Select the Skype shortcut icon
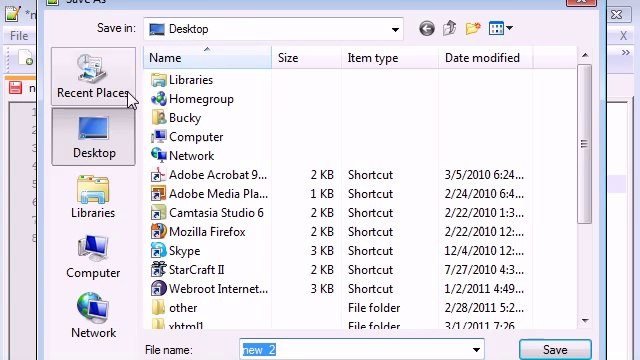Image resolution: width=640 pixels, height=360 pixels. (x=158, y=251)
